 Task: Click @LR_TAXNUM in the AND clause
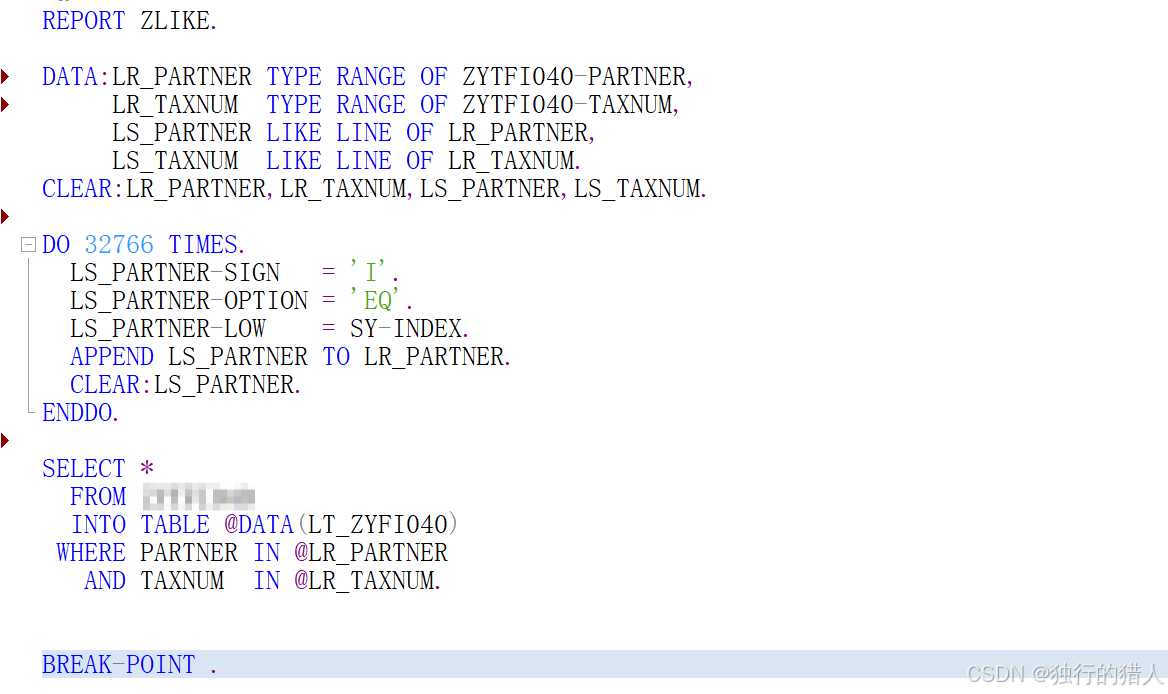pos(366,581)
